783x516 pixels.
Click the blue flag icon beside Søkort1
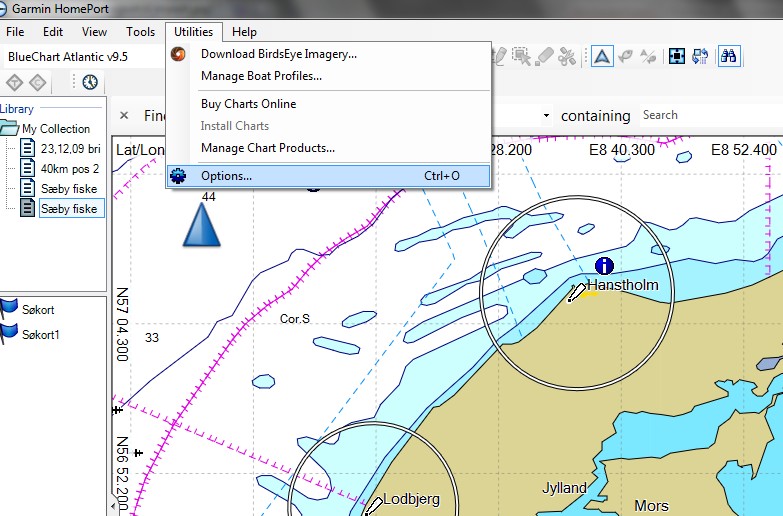(8, 334)
